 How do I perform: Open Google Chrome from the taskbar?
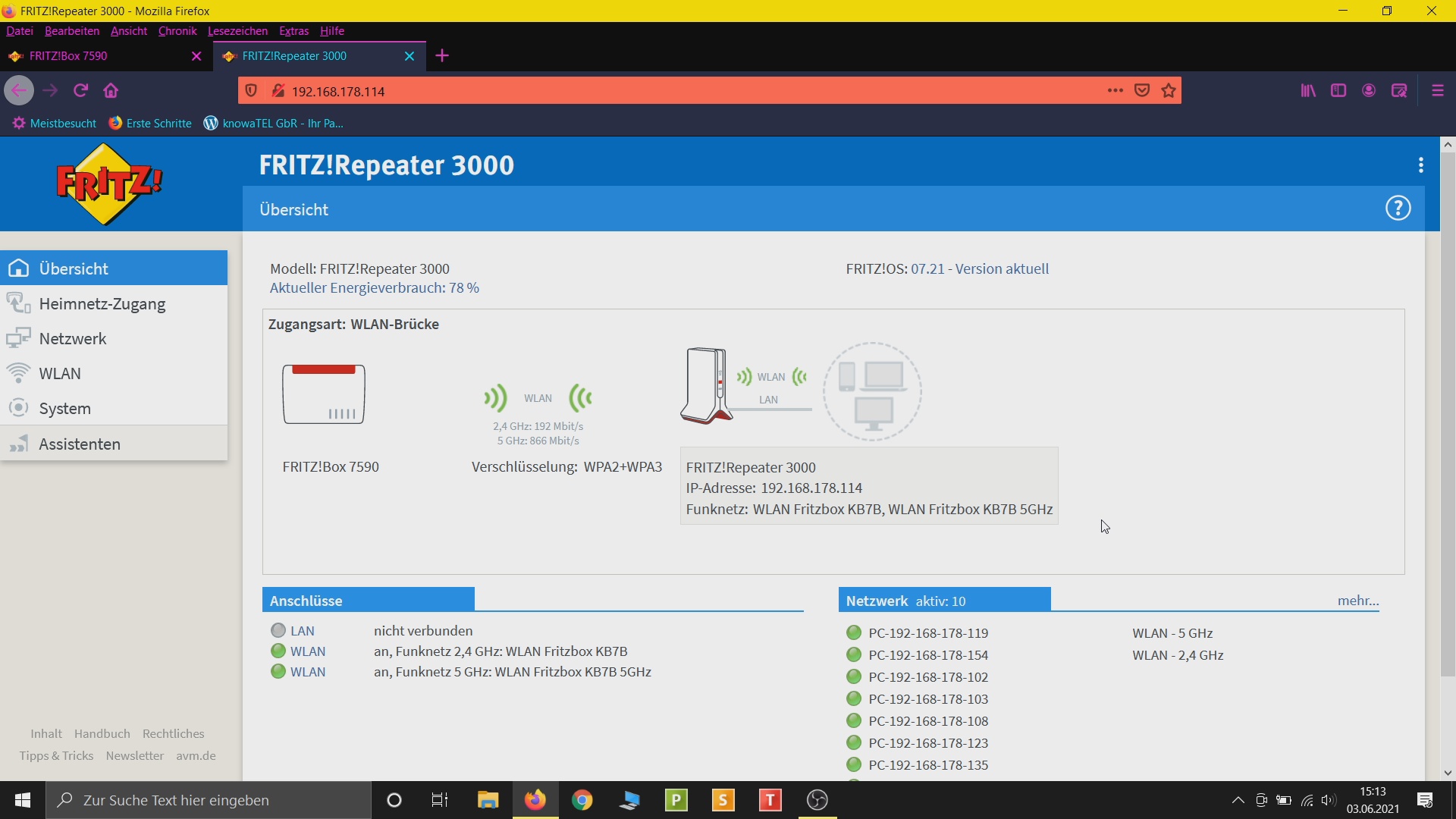(582, 800)
